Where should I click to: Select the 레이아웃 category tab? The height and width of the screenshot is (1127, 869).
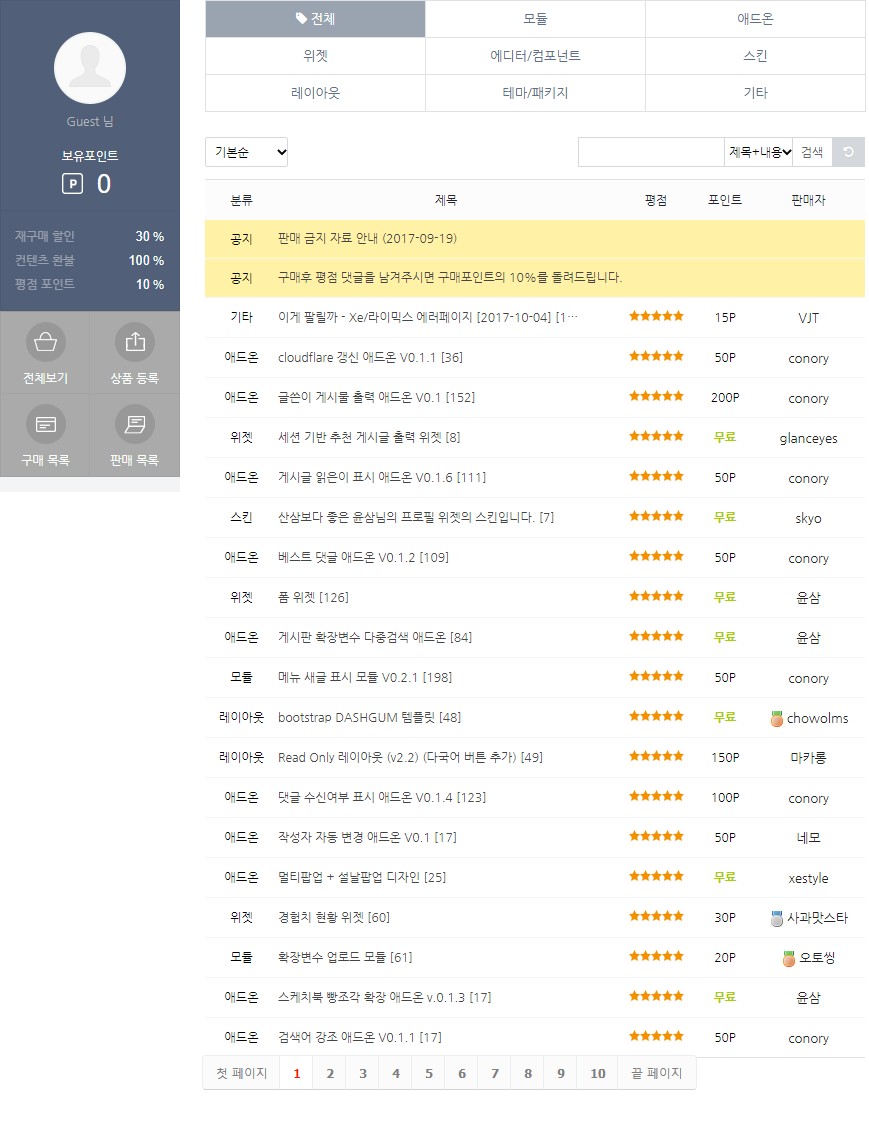coord(316,93)
